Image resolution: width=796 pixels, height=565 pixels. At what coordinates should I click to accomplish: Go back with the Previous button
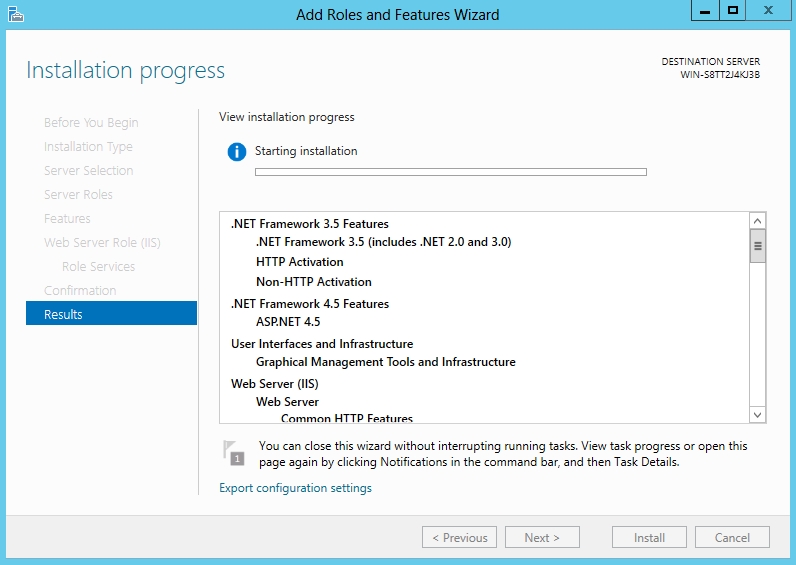tap(459, 537)
